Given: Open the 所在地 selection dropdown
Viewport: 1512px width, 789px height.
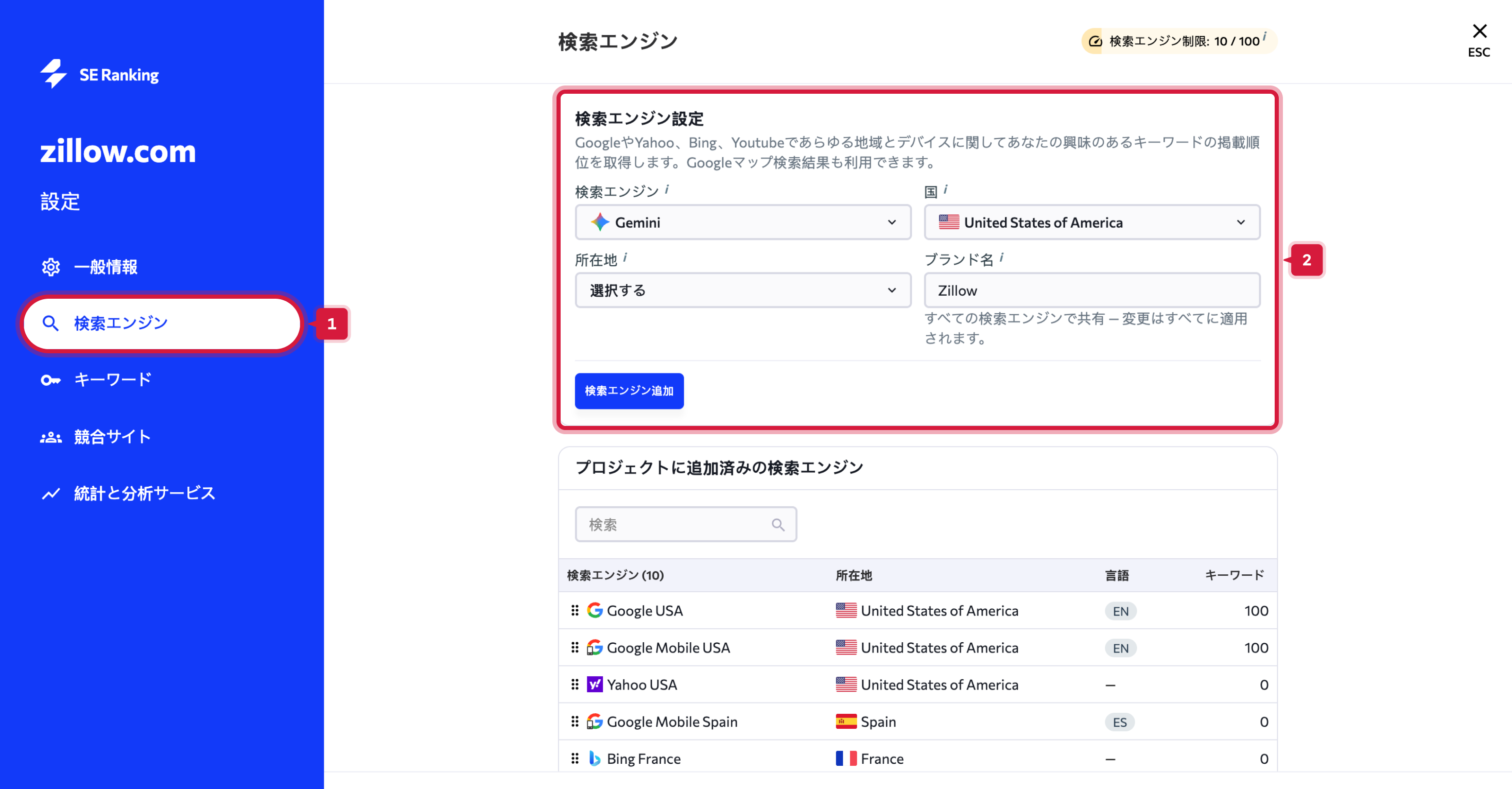Looking at the screenshot, I should coord(742,290).
